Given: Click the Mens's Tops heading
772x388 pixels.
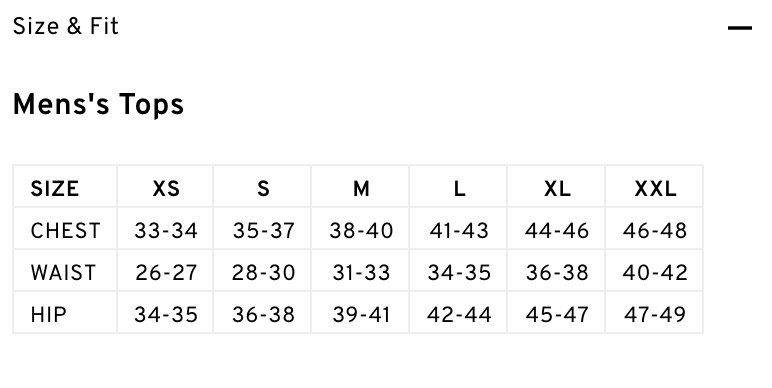Looking at the screenshot, I should click(x=98, y=105).
